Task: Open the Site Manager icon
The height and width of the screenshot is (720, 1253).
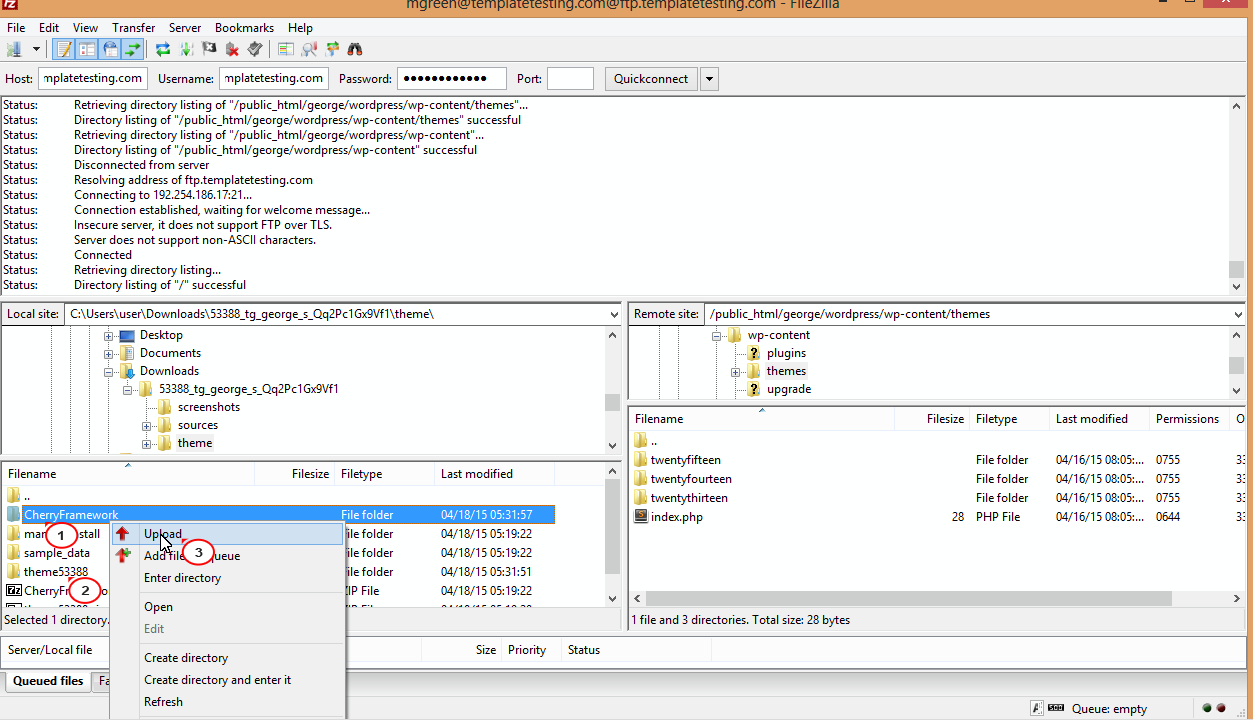Action: tap(15, 49)
